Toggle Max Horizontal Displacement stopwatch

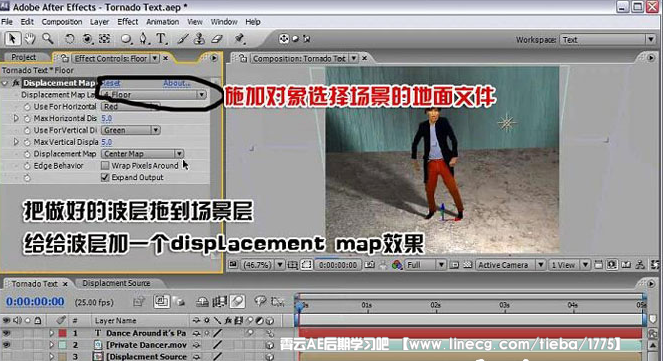(x=27, y=118)
